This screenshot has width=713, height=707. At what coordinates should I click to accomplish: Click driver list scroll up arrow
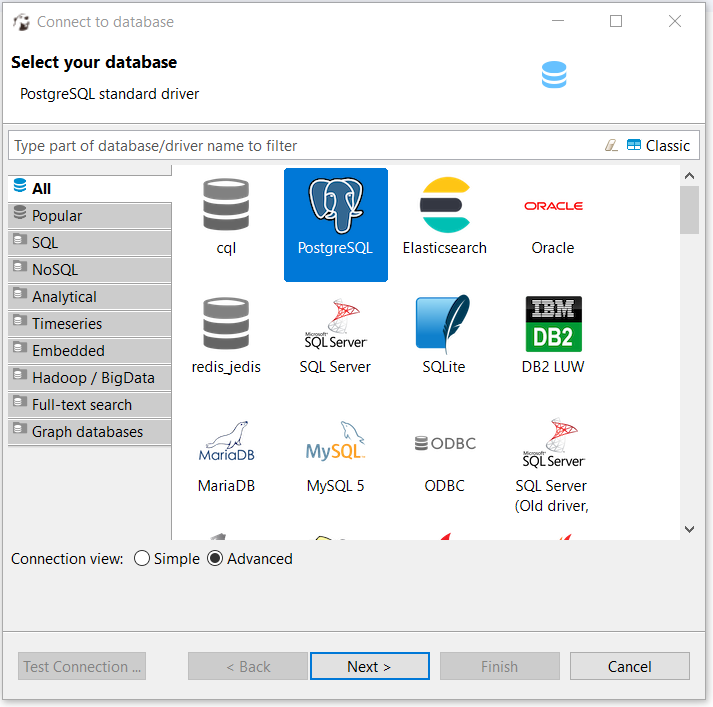coord(689,176)
